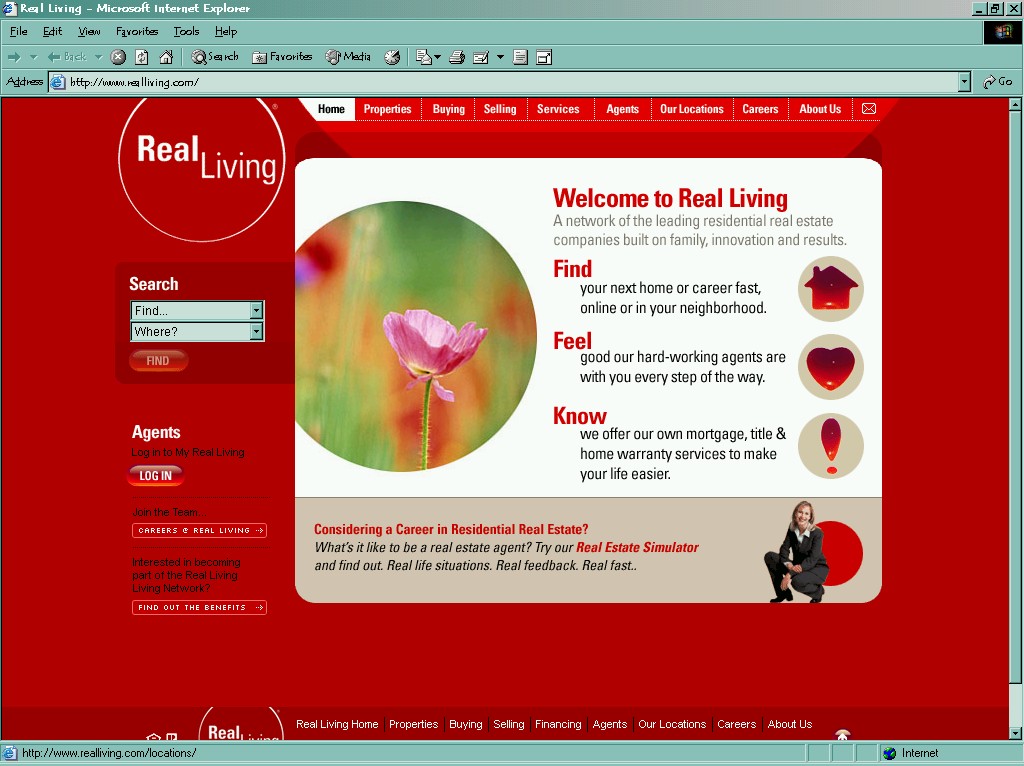Open the Help menu

226,31
